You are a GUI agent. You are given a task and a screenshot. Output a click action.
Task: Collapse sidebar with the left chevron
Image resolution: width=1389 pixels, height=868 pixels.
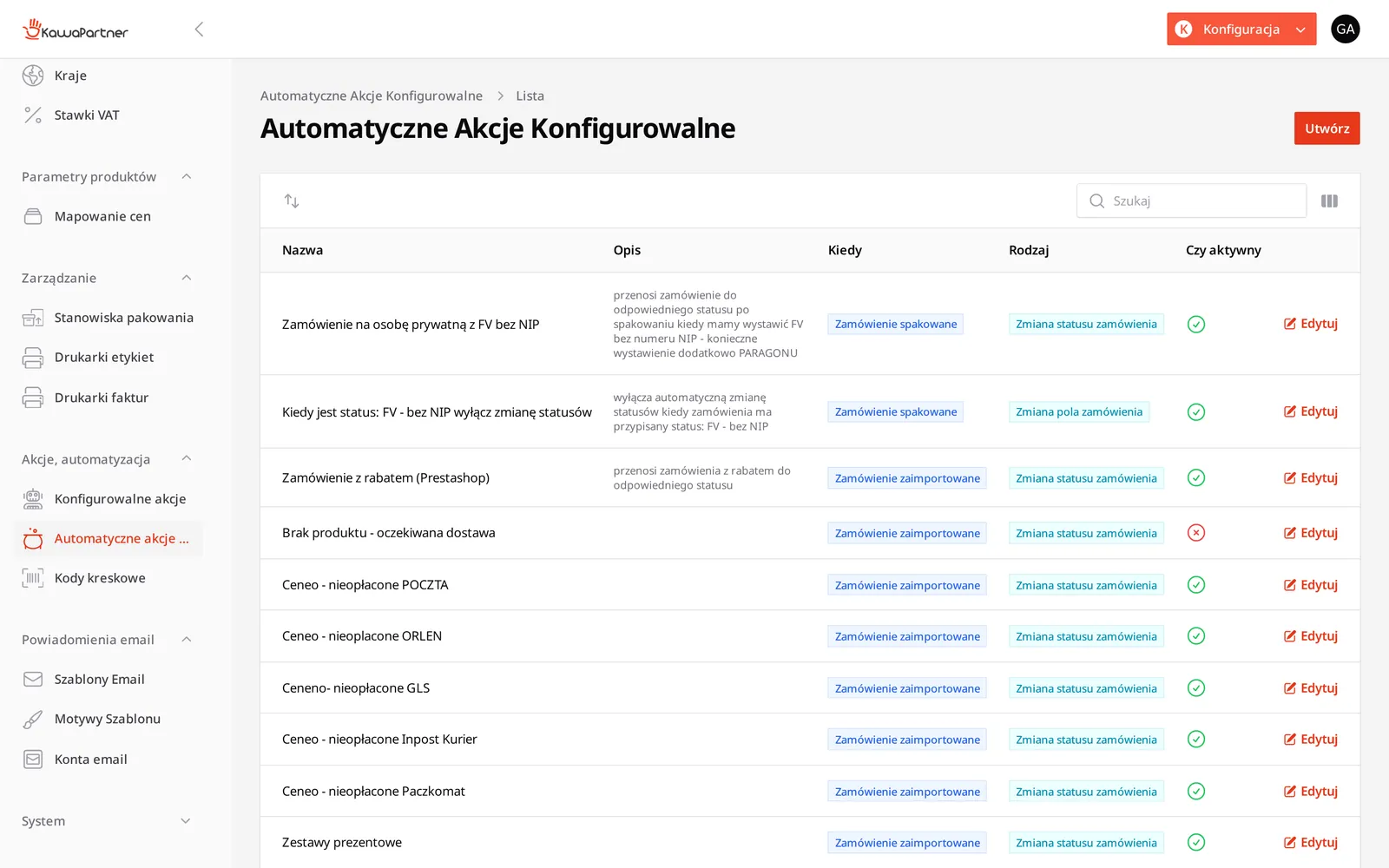click(199, 30)
